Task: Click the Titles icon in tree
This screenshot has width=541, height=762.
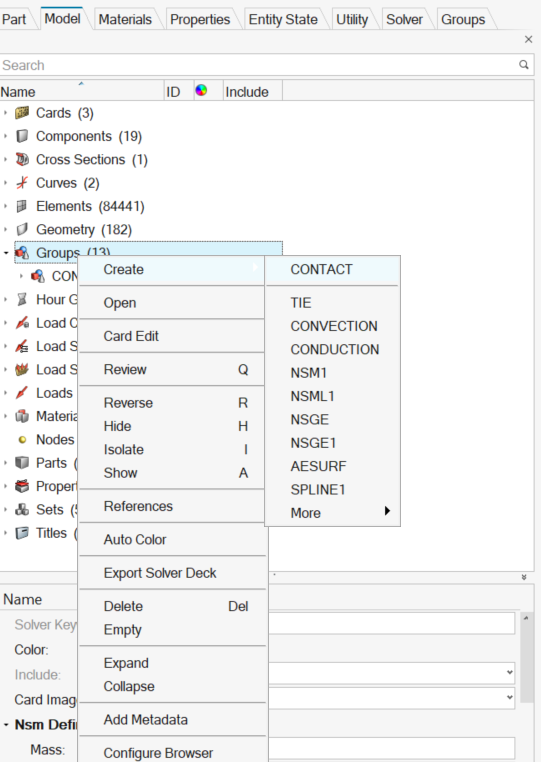Action: pyautogui.click(x=22, y=533)
